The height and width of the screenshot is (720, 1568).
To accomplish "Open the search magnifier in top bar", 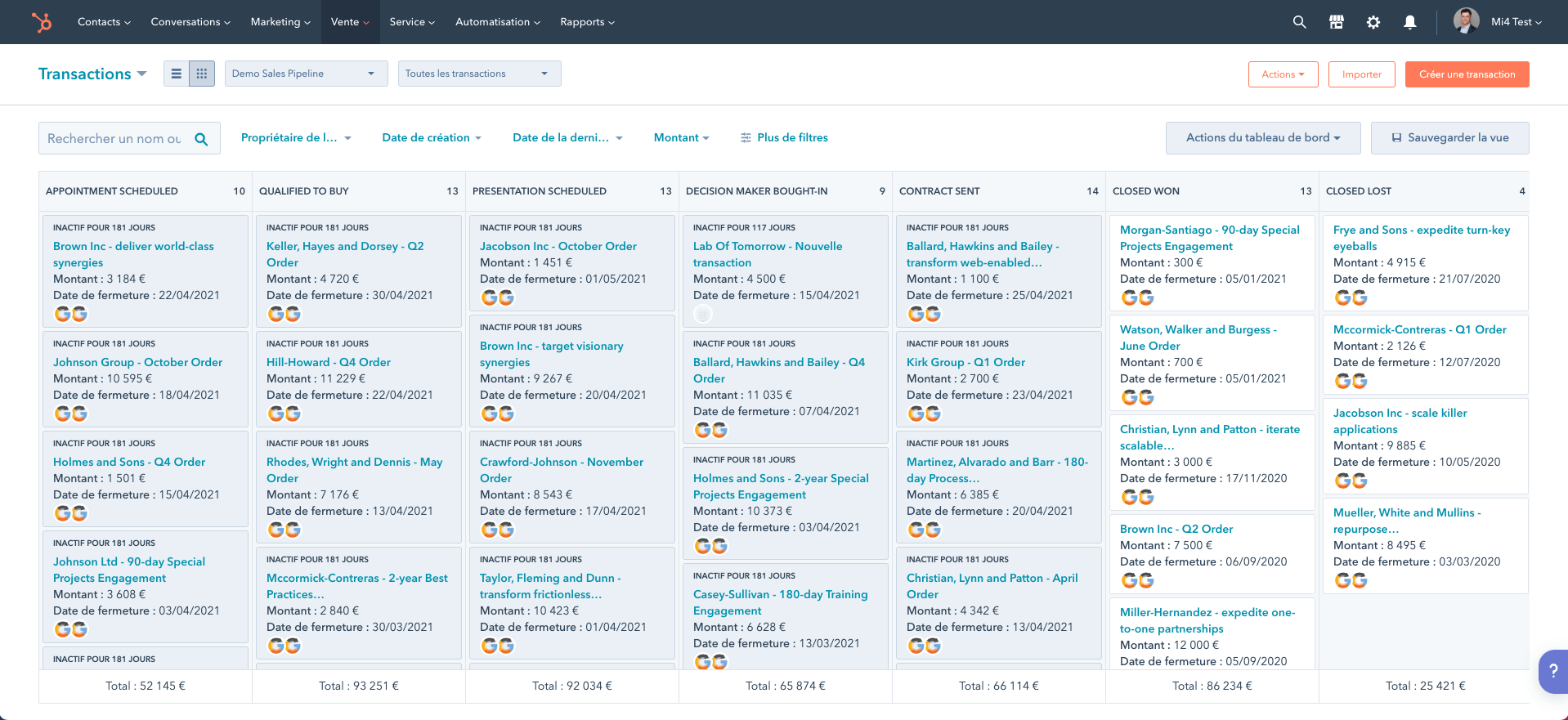I will [1299, 22].
